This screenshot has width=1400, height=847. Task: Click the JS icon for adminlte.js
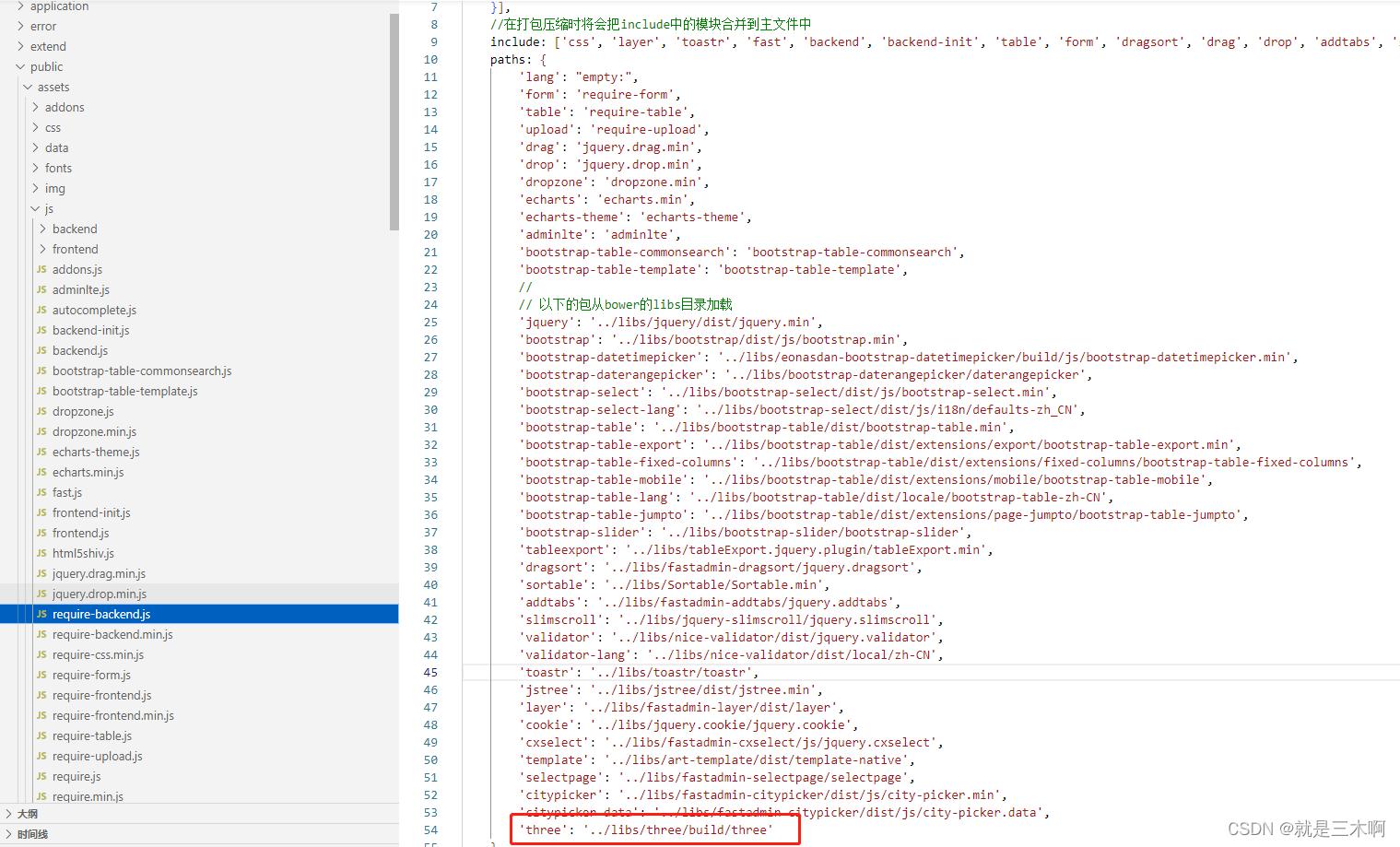(42, 289)
